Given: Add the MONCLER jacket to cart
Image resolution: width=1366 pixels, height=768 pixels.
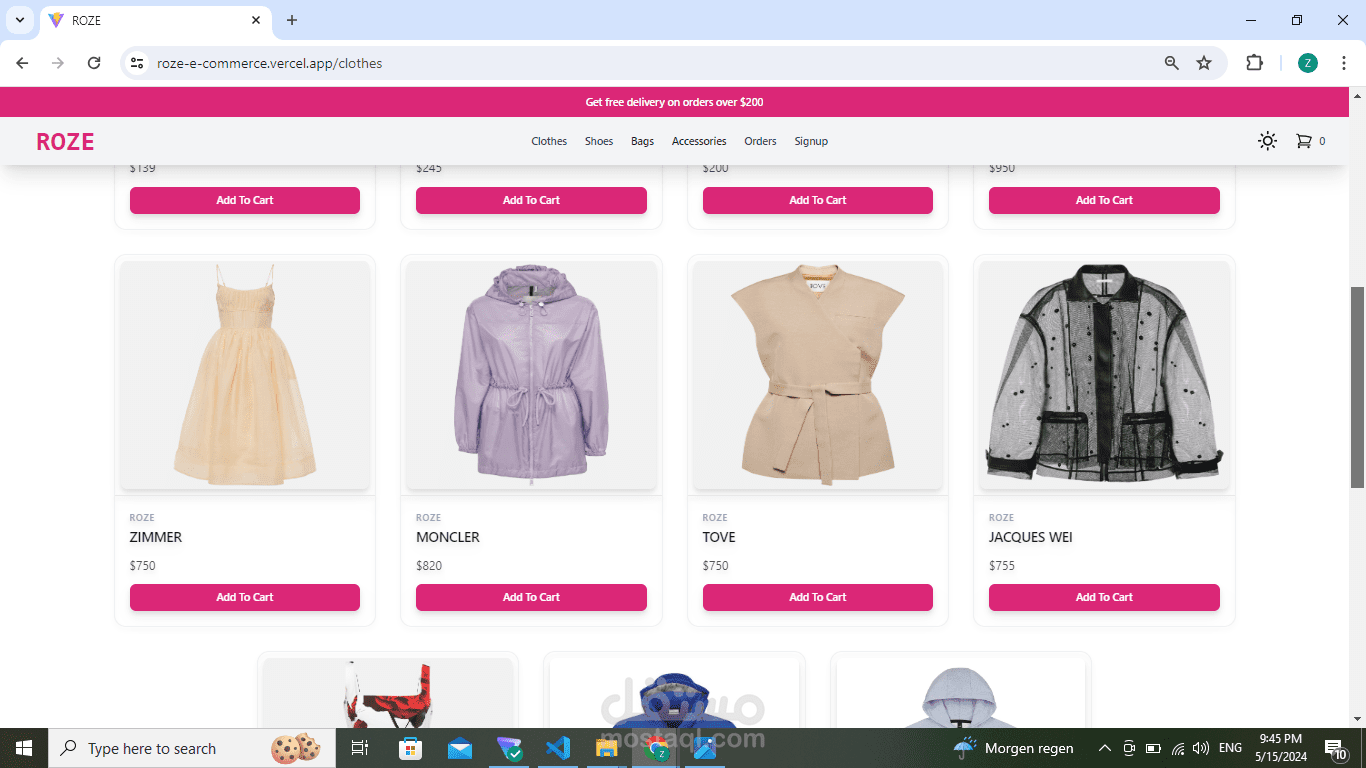Looking at the screenshot, I should 531,597.
